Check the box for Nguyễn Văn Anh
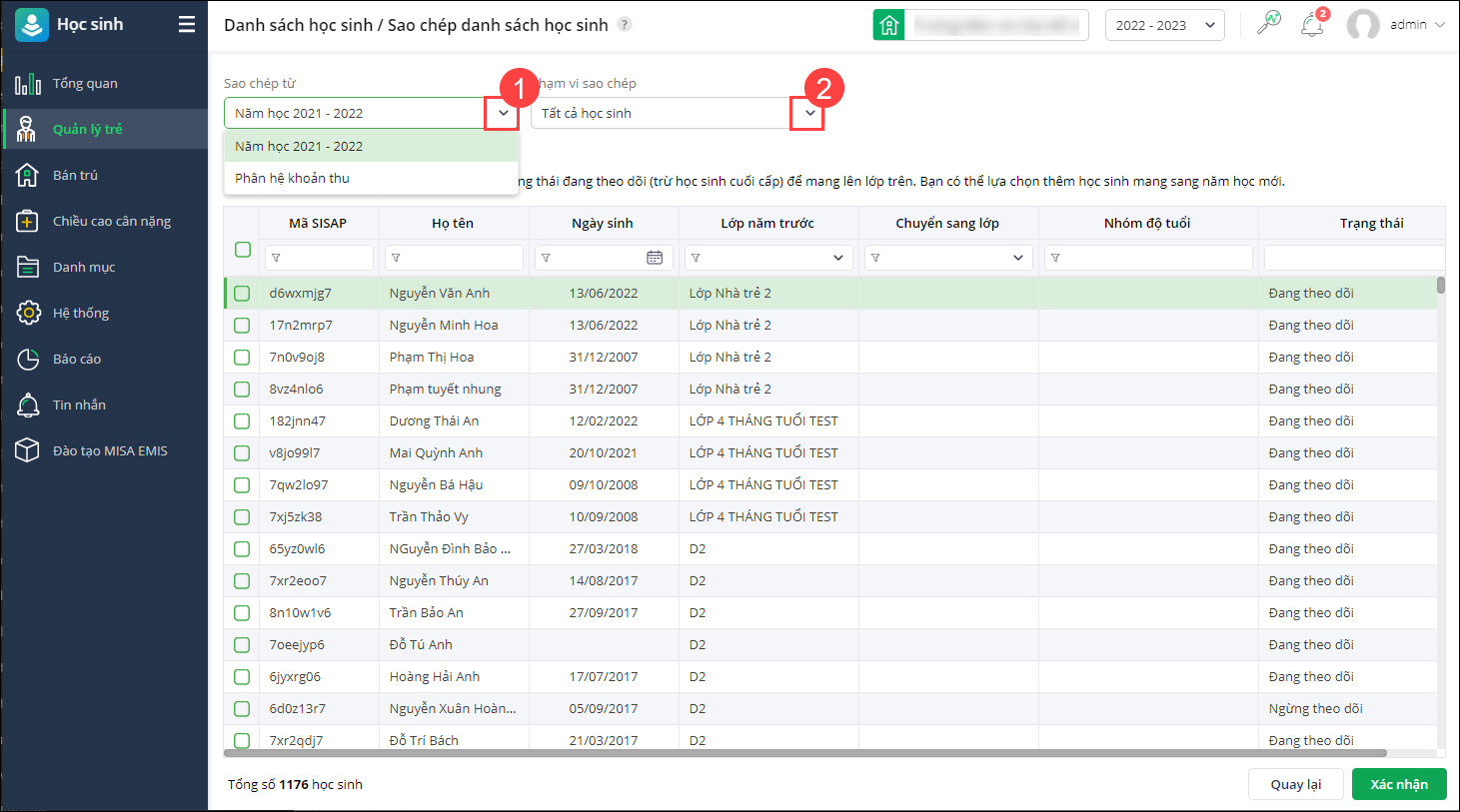The image size is (1460, 812). [x=242, y=294]
